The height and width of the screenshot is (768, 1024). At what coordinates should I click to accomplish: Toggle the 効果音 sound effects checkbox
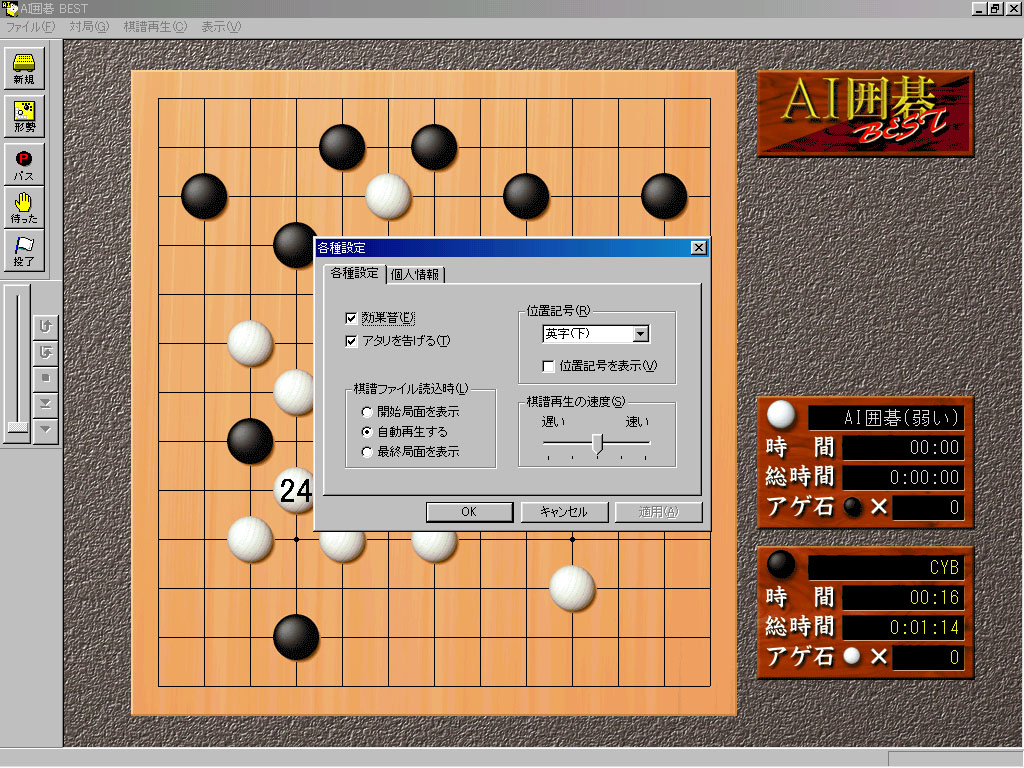[x=351, y=318]
